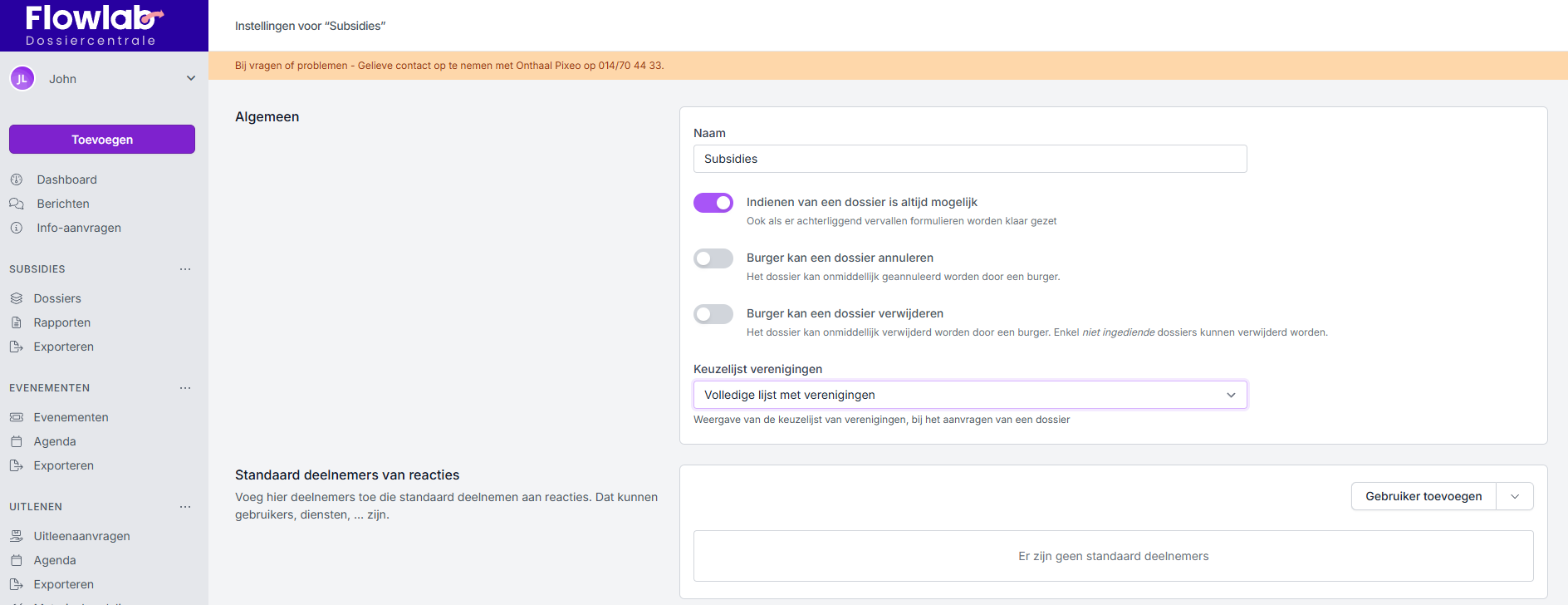
Task: Open Agenda under Evenementen
Action: click(55, 441)
